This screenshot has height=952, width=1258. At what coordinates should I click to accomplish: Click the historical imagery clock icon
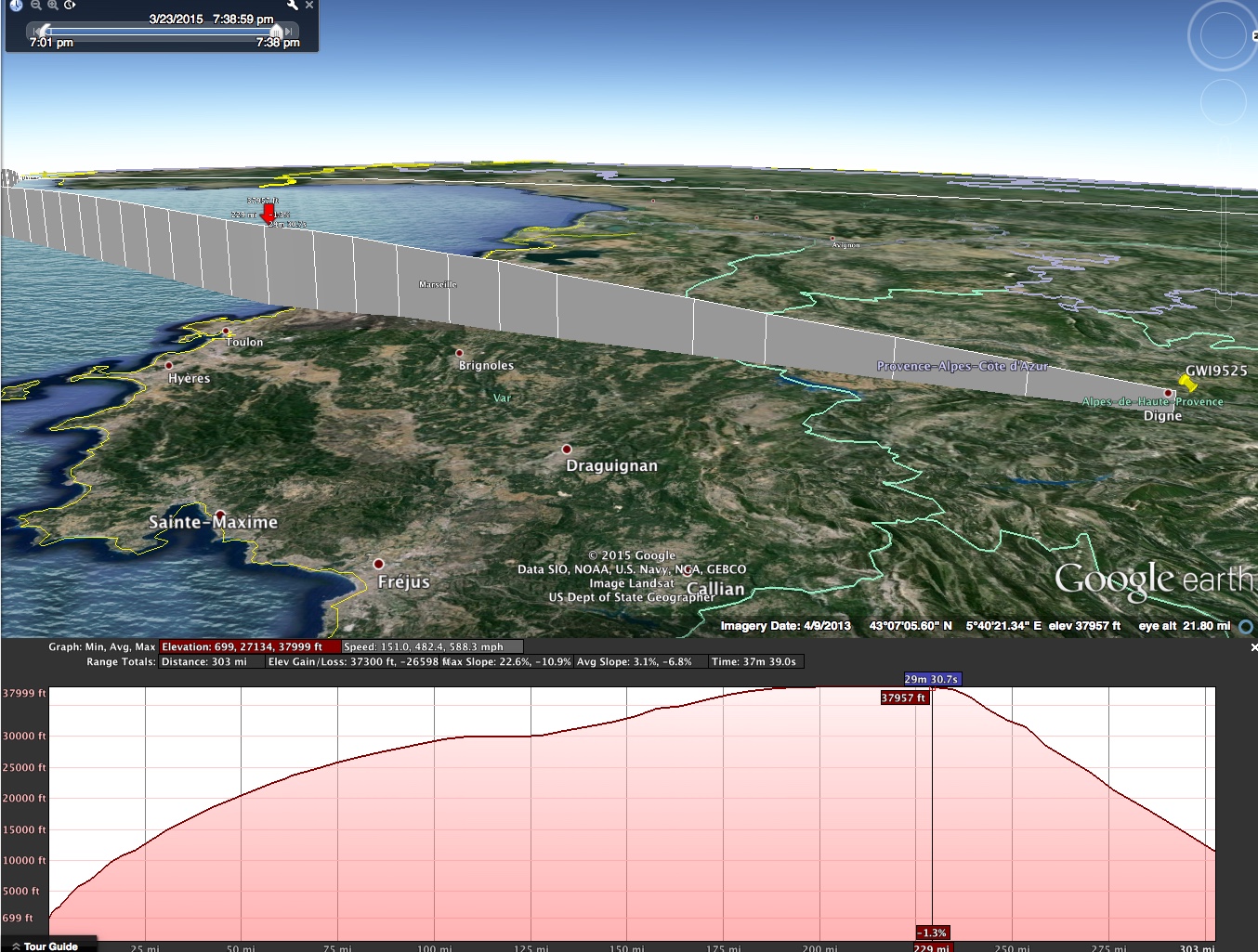[x=16, y=6]
